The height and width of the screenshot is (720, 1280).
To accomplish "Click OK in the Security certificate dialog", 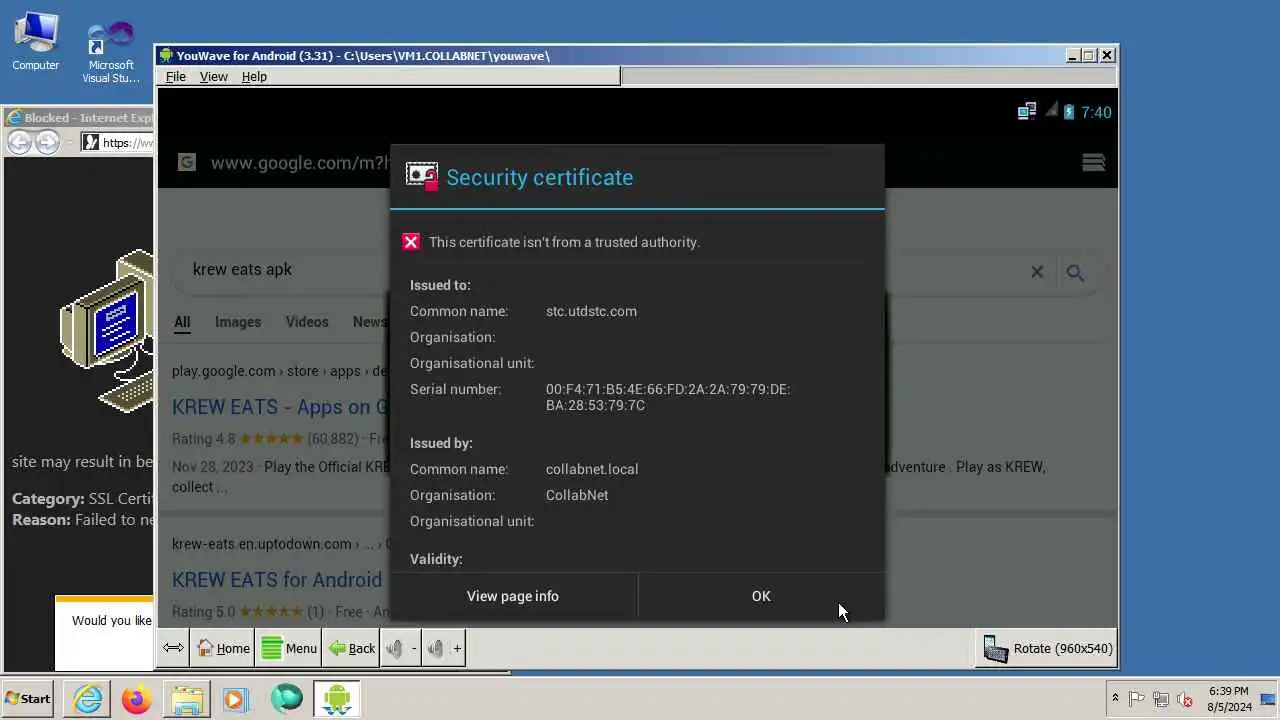I will coord(761,596).
